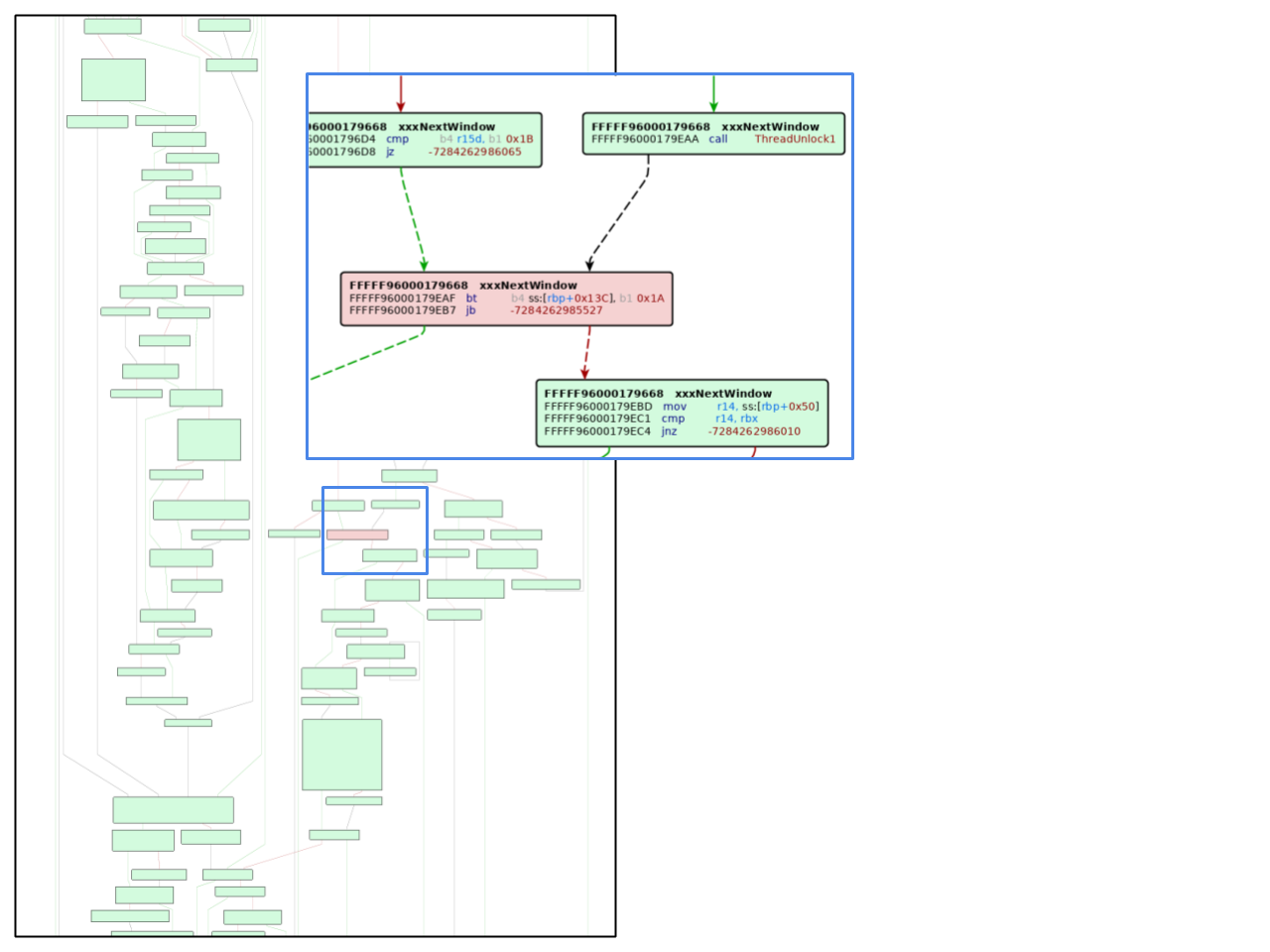Click the dashed red edge leaving red node

pos(587,352)
